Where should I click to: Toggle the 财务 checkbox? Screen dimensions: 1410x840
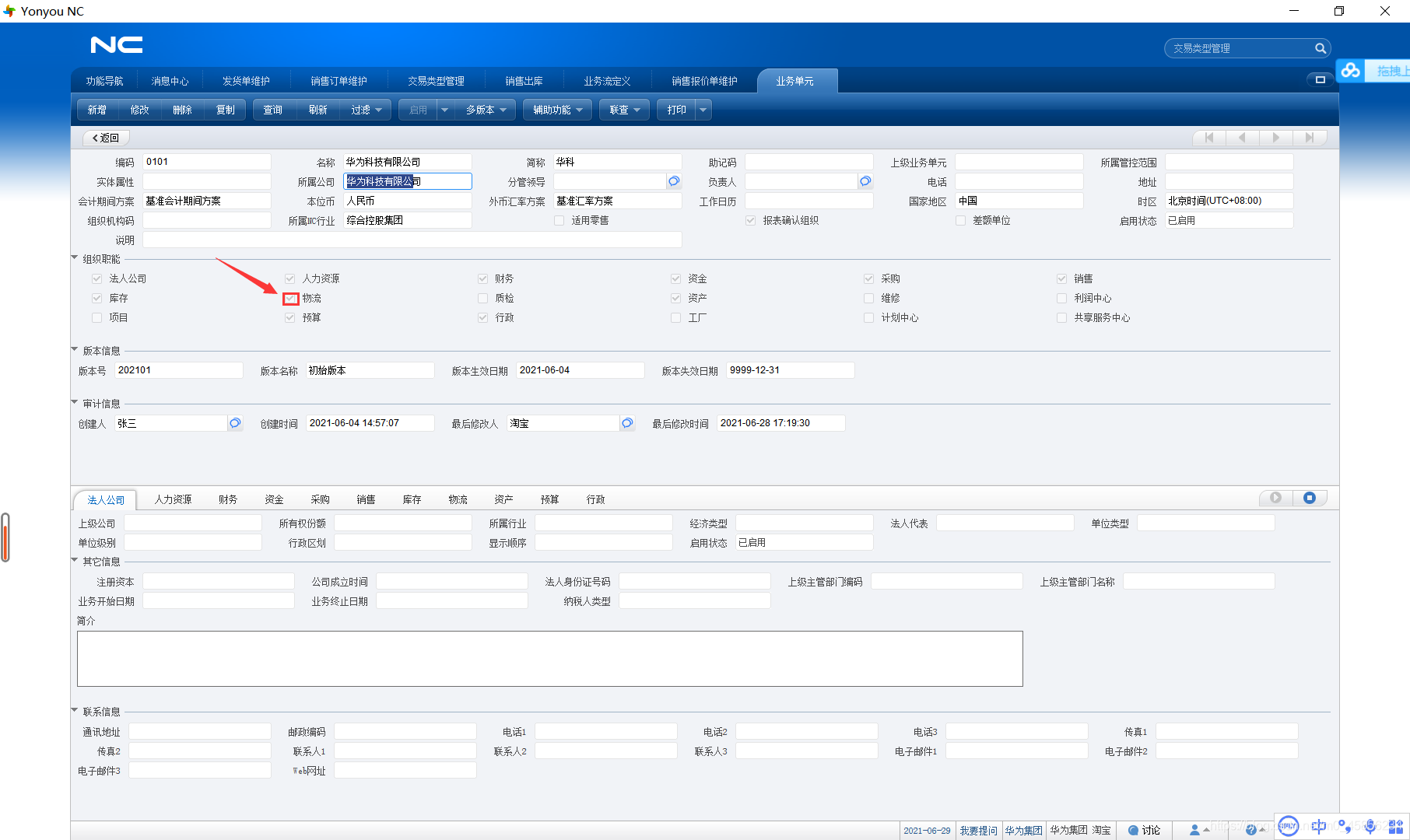(x=483, y=278)
